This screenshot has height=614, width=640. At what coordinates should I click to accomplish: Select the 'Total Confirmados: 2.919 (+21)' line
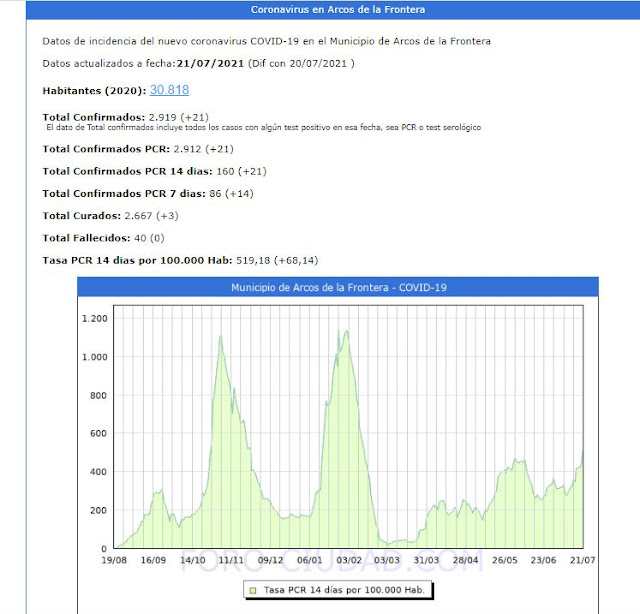tap(125, 117)
